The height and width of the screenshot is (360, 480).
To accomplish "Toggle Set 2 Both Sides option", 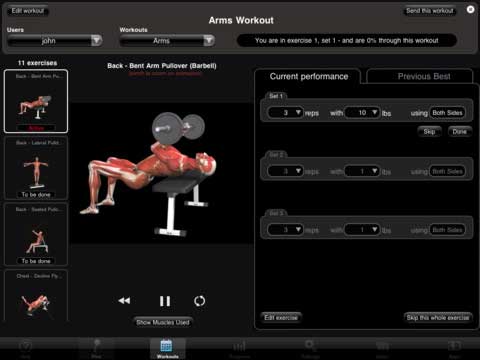I will pos(447,171).
